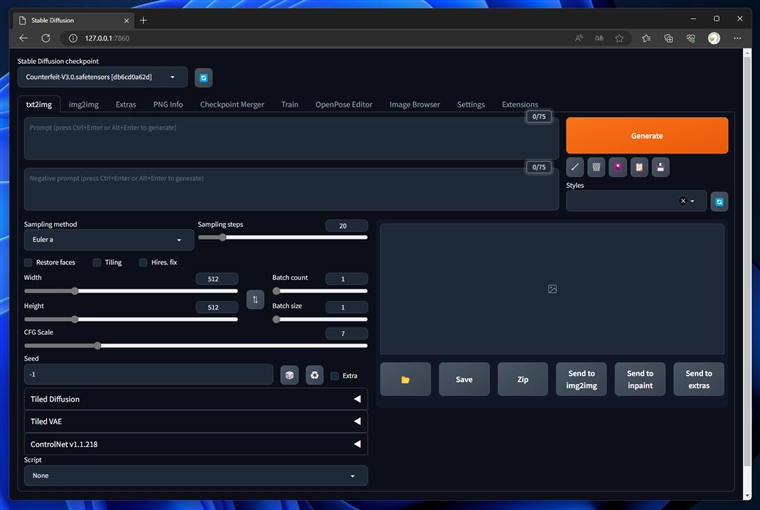Click Send to inpaint

[x=640, y=379]
